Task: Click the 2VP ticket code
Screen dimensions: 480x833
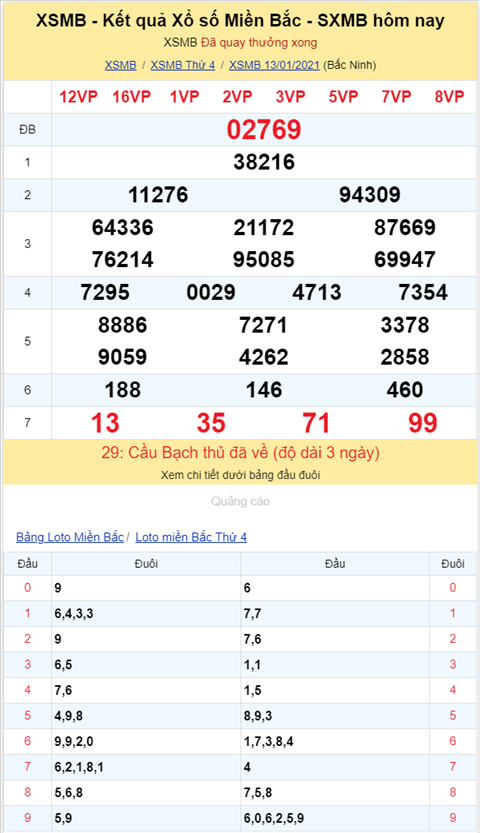Action: (x=237, y=97)
